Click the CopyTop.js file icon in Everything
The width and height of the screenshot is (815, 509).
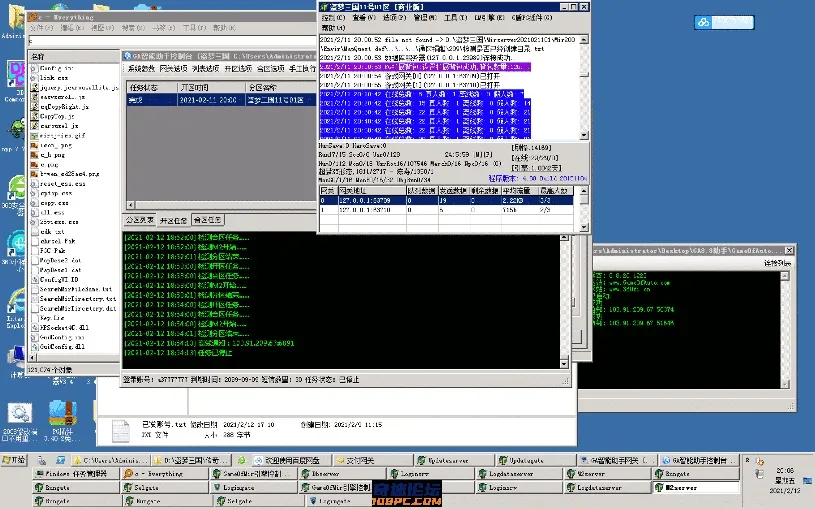(x=34, y=116)
